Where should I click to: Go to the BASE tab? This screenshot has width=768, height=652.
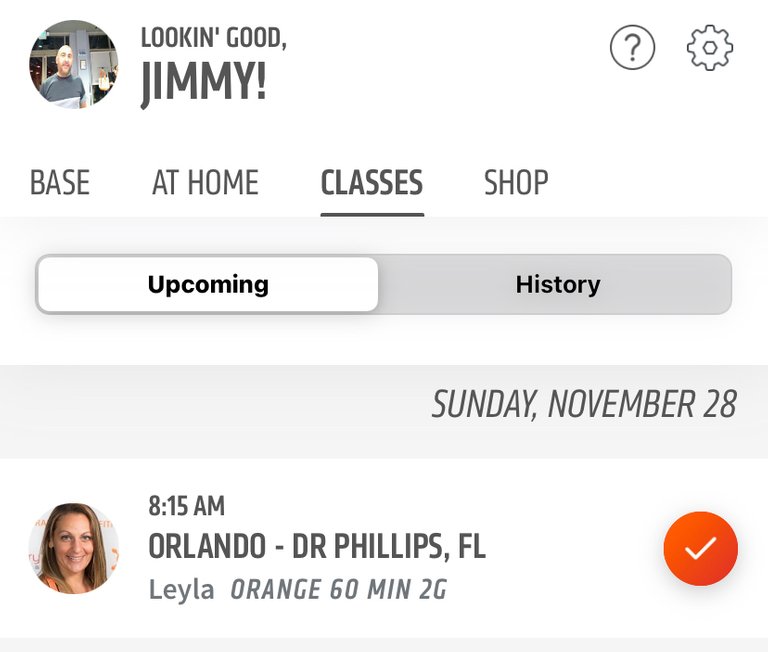(60, 183)
